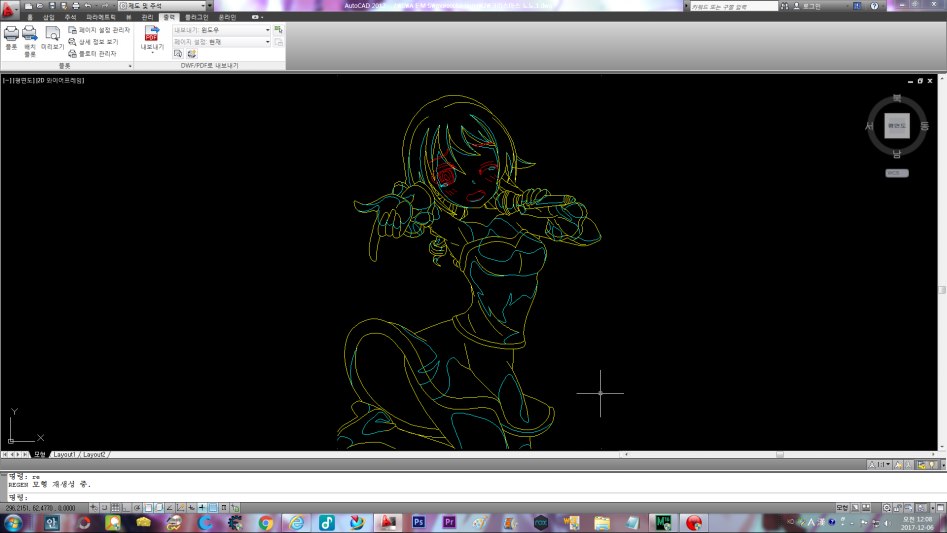
Task: Toggle Object Snap Tracking in the status bar
Action: click(x=170, y=508)
